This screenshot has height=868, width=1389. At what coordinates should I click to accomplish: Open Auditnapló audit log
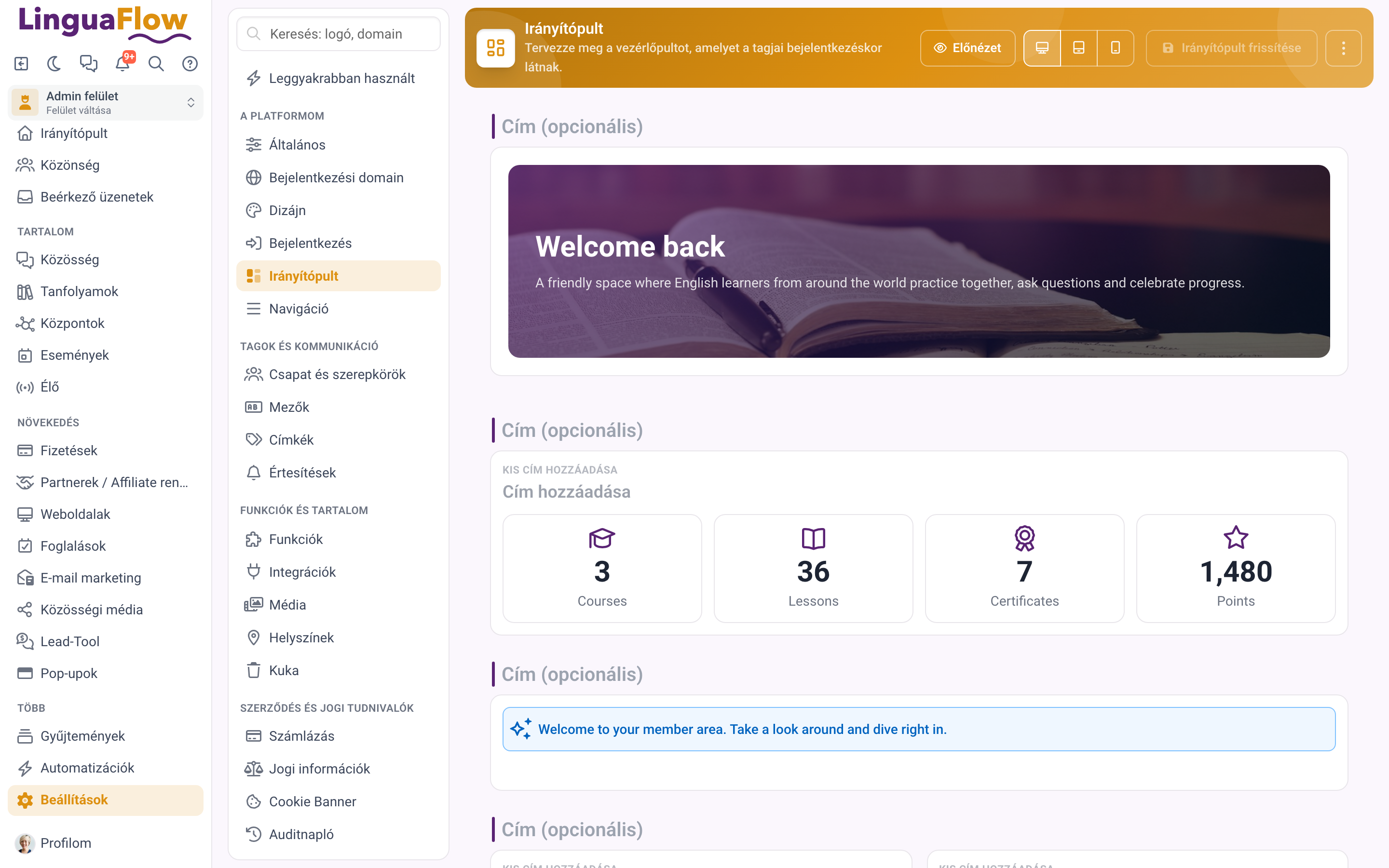point(339,834)
